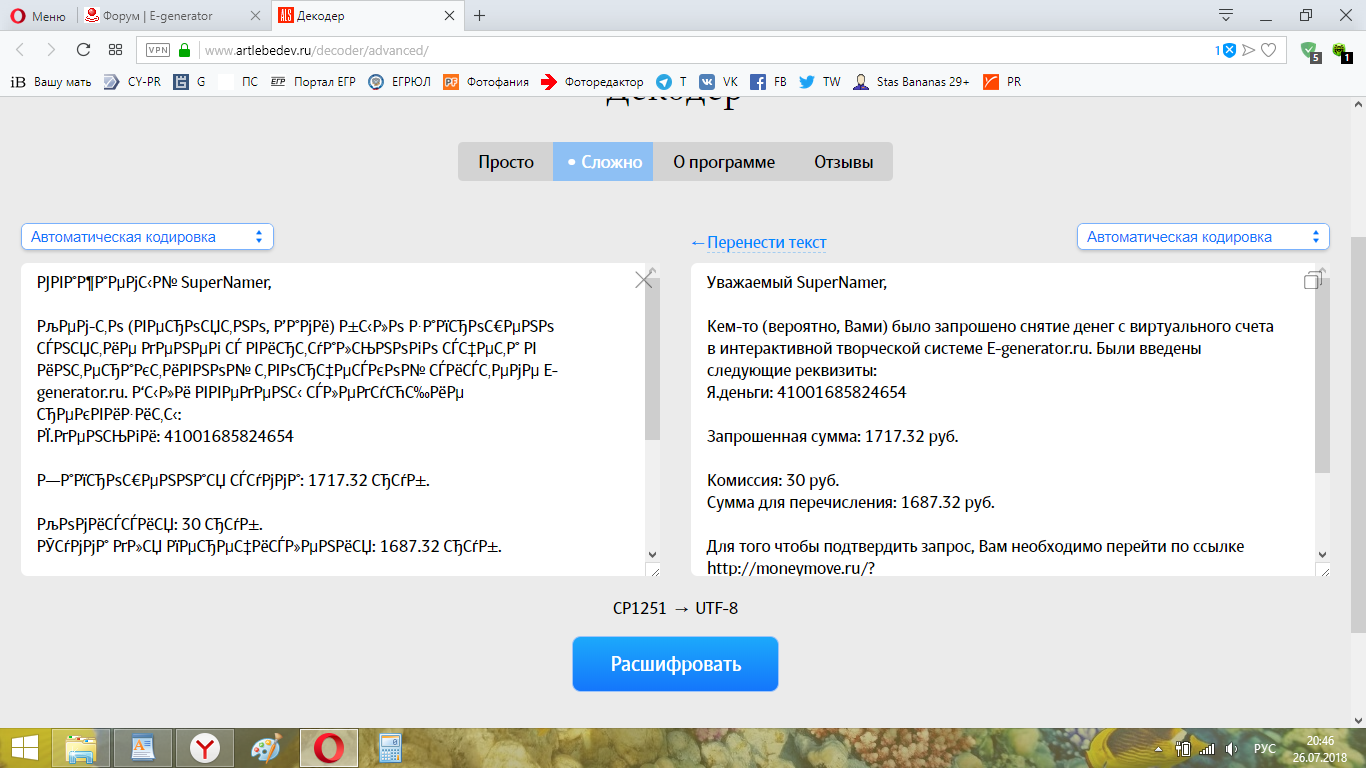The height and width of the screenshot is (768, 1366).
Task: Open the Paint taskbar icon
Action: coord(266,748)
